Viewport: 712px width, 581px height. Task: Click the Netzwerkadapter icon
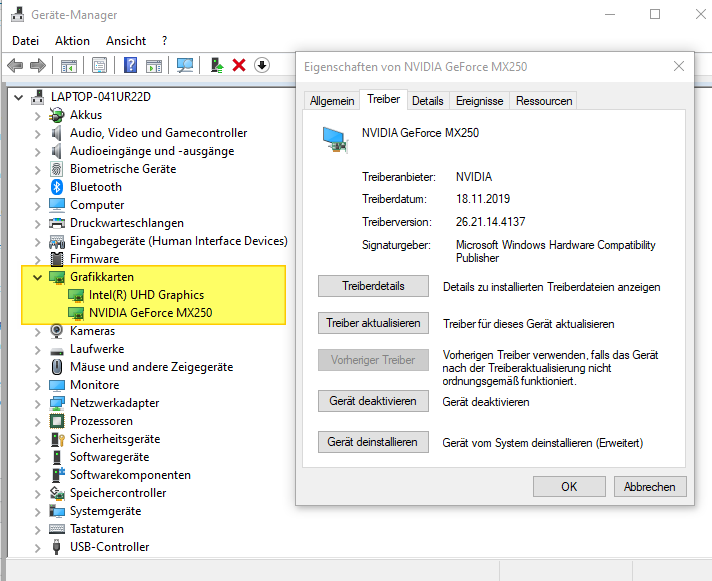(57, 403)
